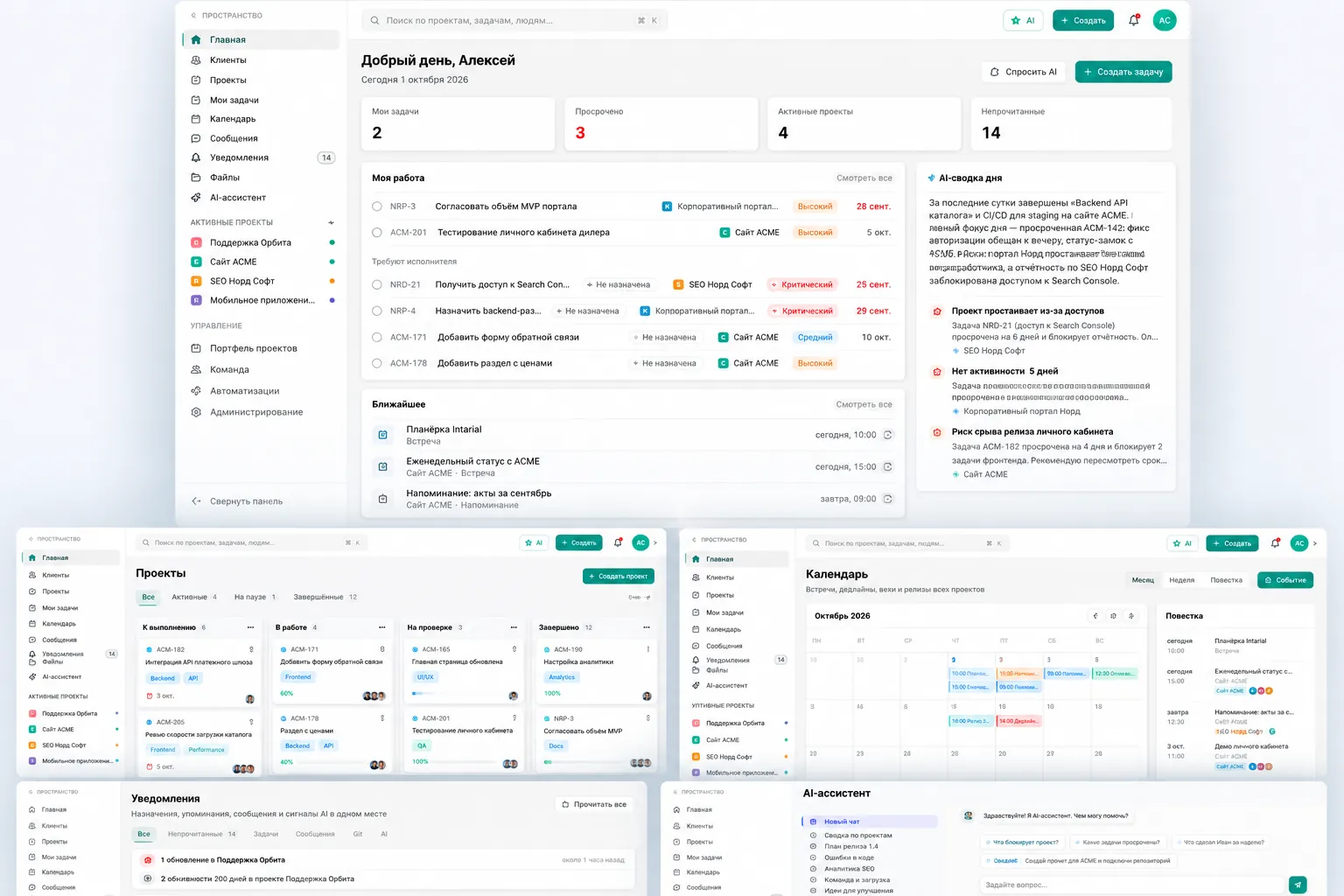Click the calendar icon on the Планёрка Intarial row

click(382, 435)
